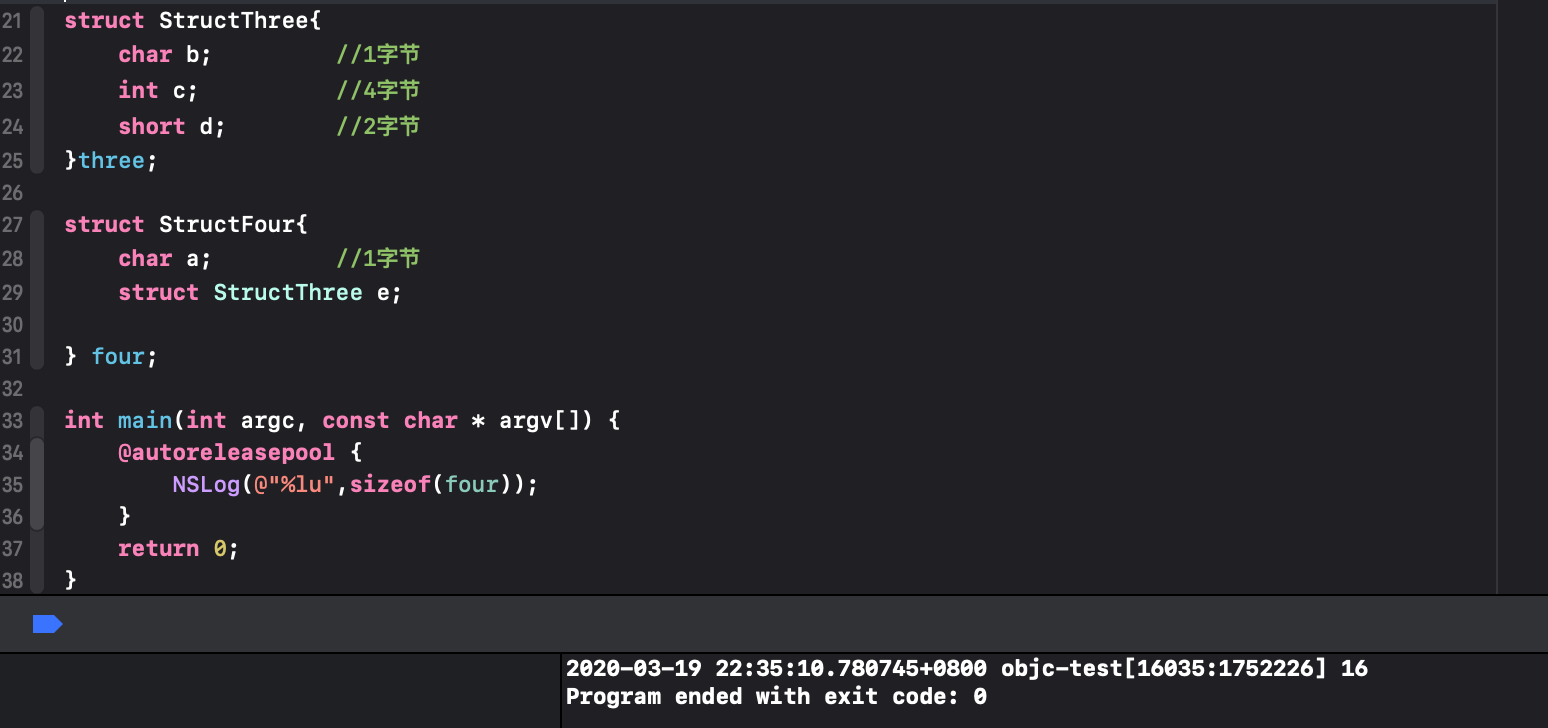
Task: Place cursor on StructThree type in line 29
Action: point(288,292)
